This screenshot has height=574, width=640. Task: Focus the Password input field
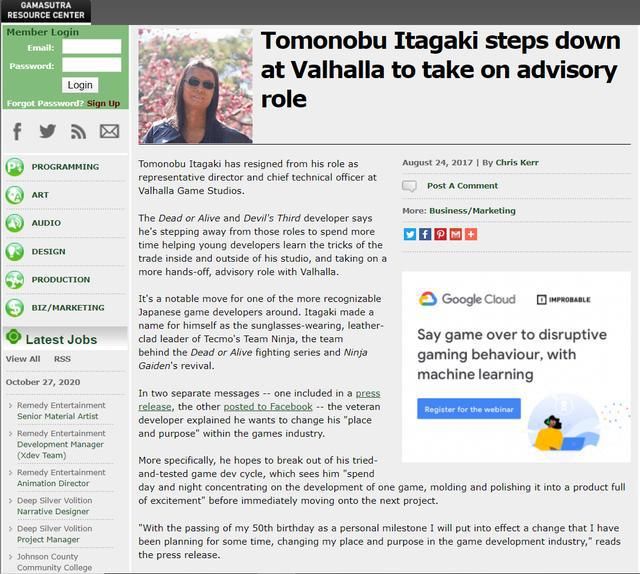click(91, 65)
